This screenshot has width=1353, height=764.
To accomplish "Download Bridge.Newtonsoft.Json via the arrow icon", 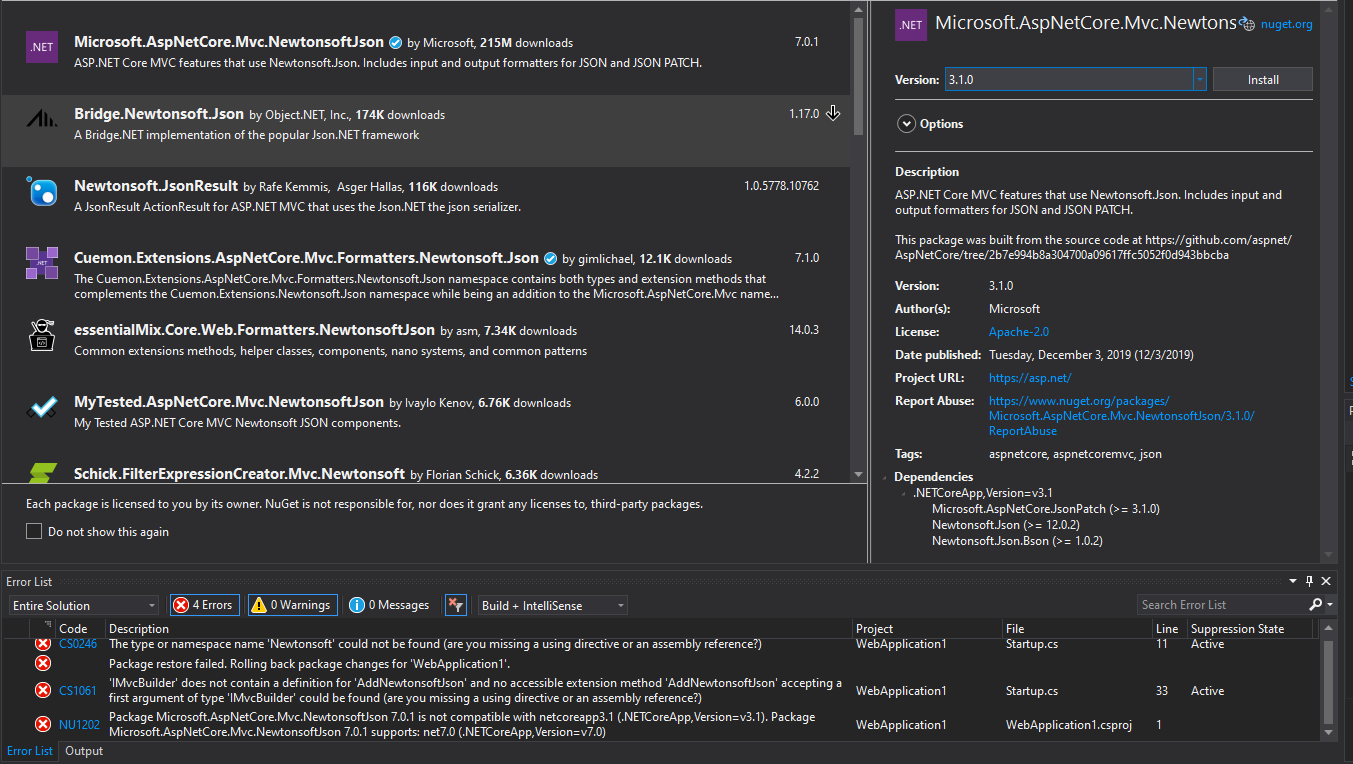I will coord(833,113).
